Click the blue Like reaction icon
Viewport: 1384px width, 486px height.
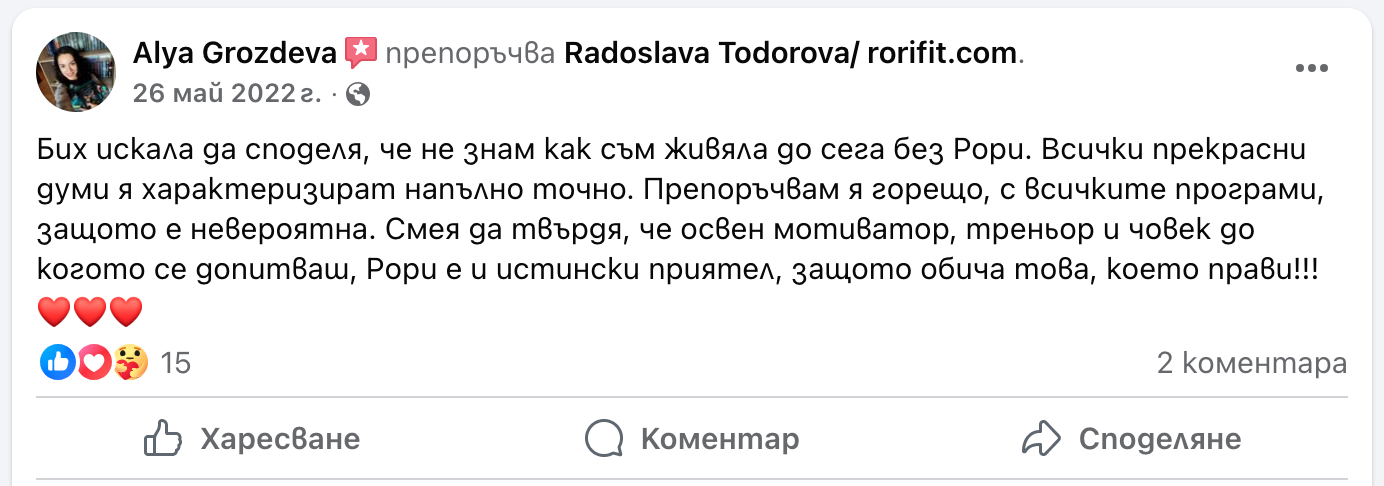click(x=56, y=362)
